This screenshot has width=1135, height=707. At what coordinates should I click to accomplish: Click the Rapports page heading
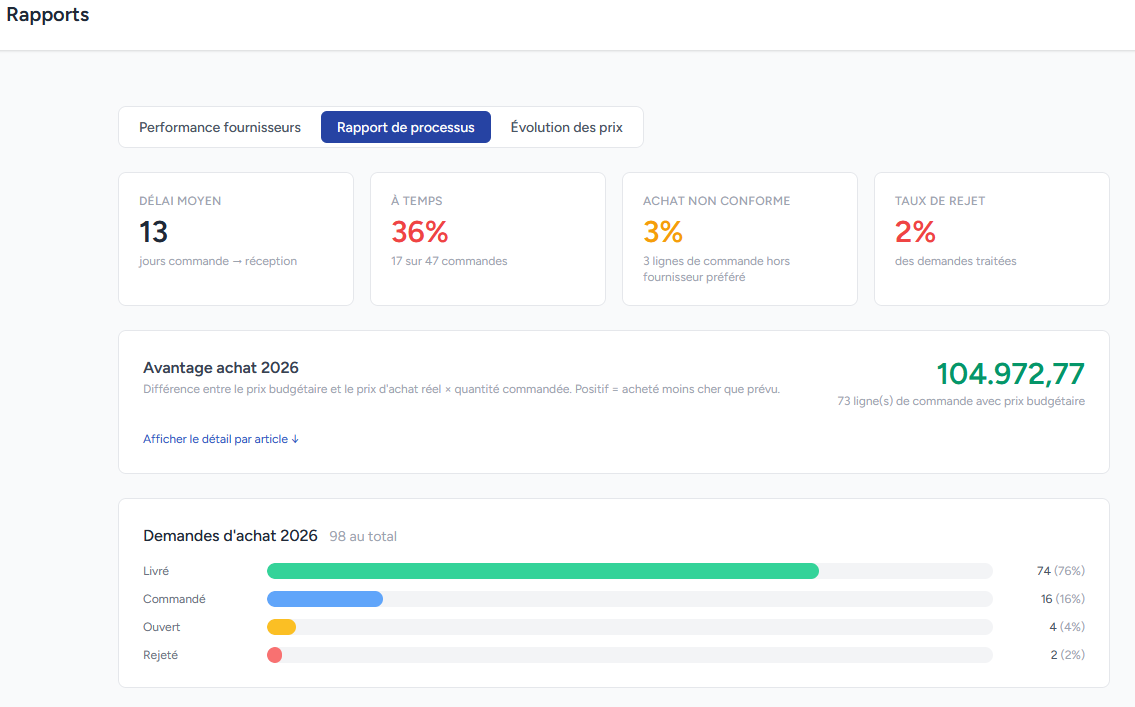(48, 15)
